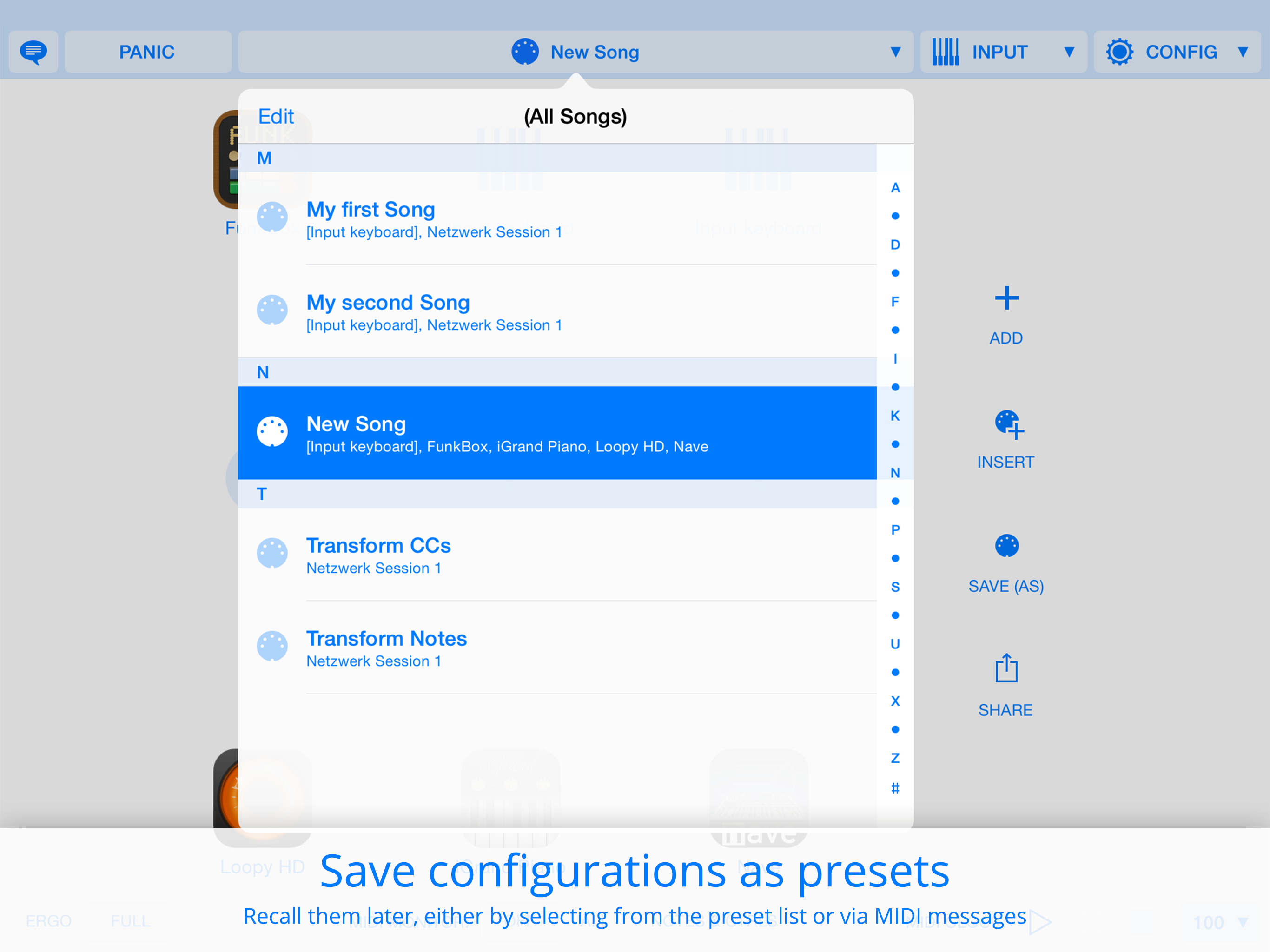
Task: Tap Edit in the song list
Action: point(276,117)
